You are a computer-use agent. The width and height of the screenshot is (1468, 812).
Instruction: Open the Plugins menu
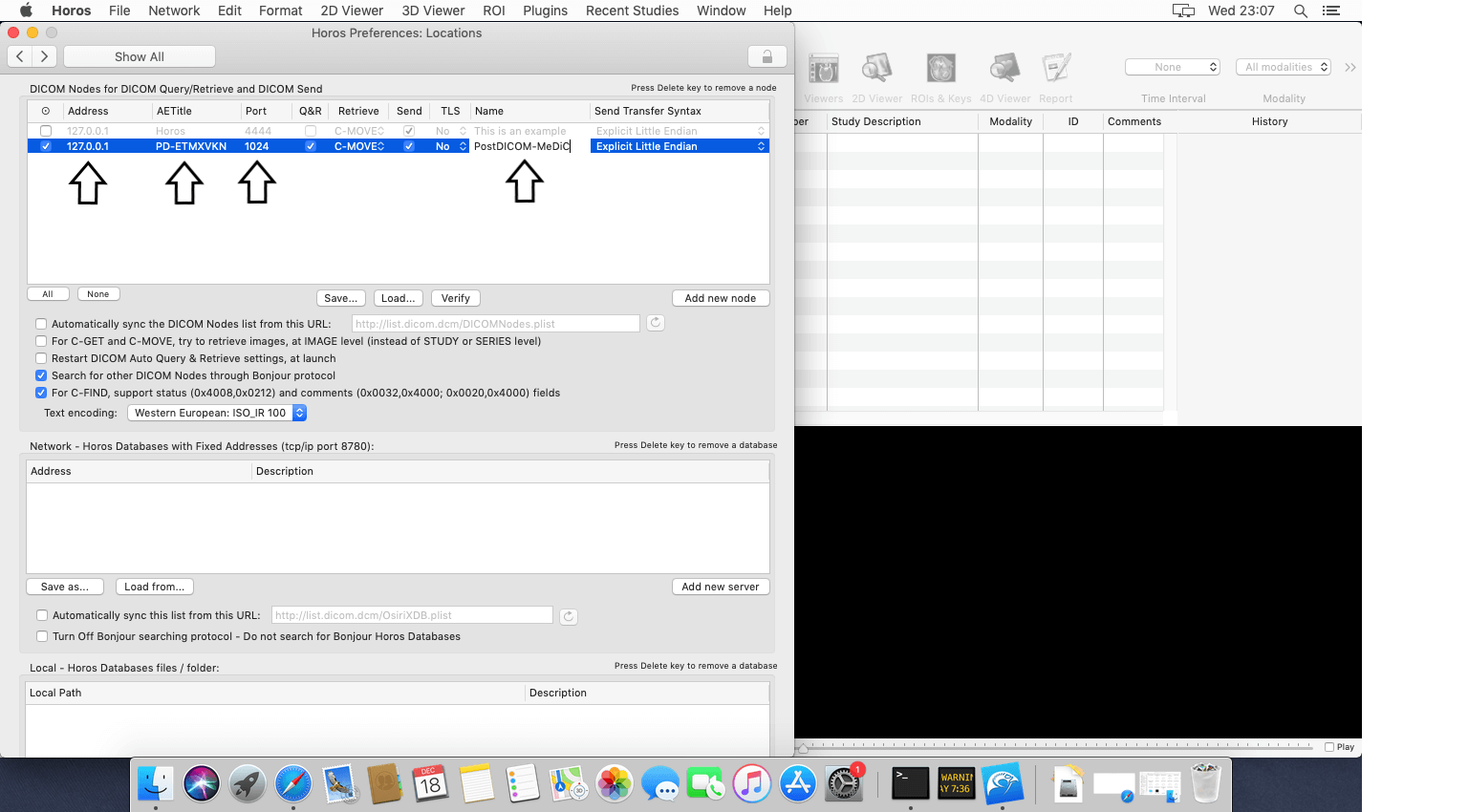click(x=545, y=11)
